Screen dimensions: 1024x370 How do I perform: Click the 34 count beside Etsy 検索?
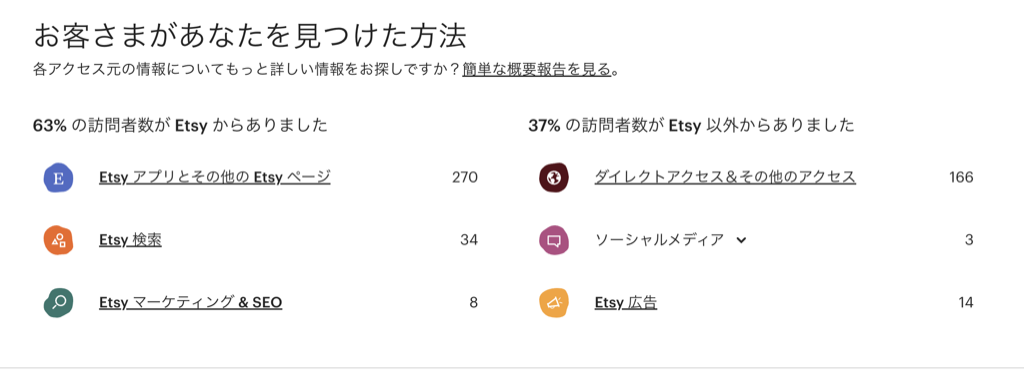pyautogui.click(x=469, y=240)
